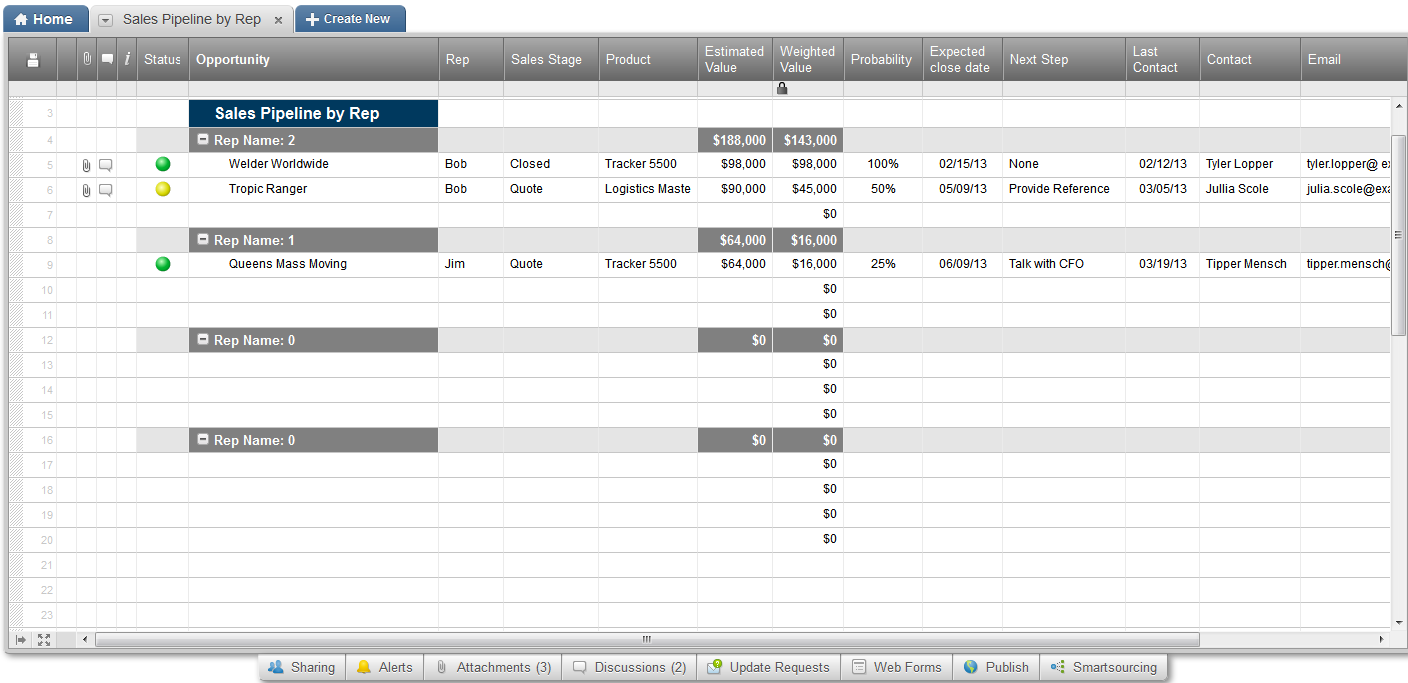Click the Sales Stage column header
Image resolution: width=1408 pixels, height=683 pixels.
tap(551, 59)
